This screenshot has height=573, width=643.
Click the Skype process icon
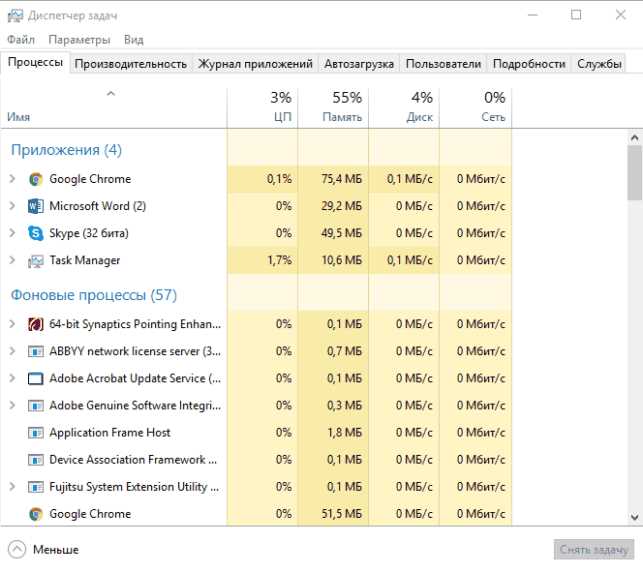(x=36, y=233)
